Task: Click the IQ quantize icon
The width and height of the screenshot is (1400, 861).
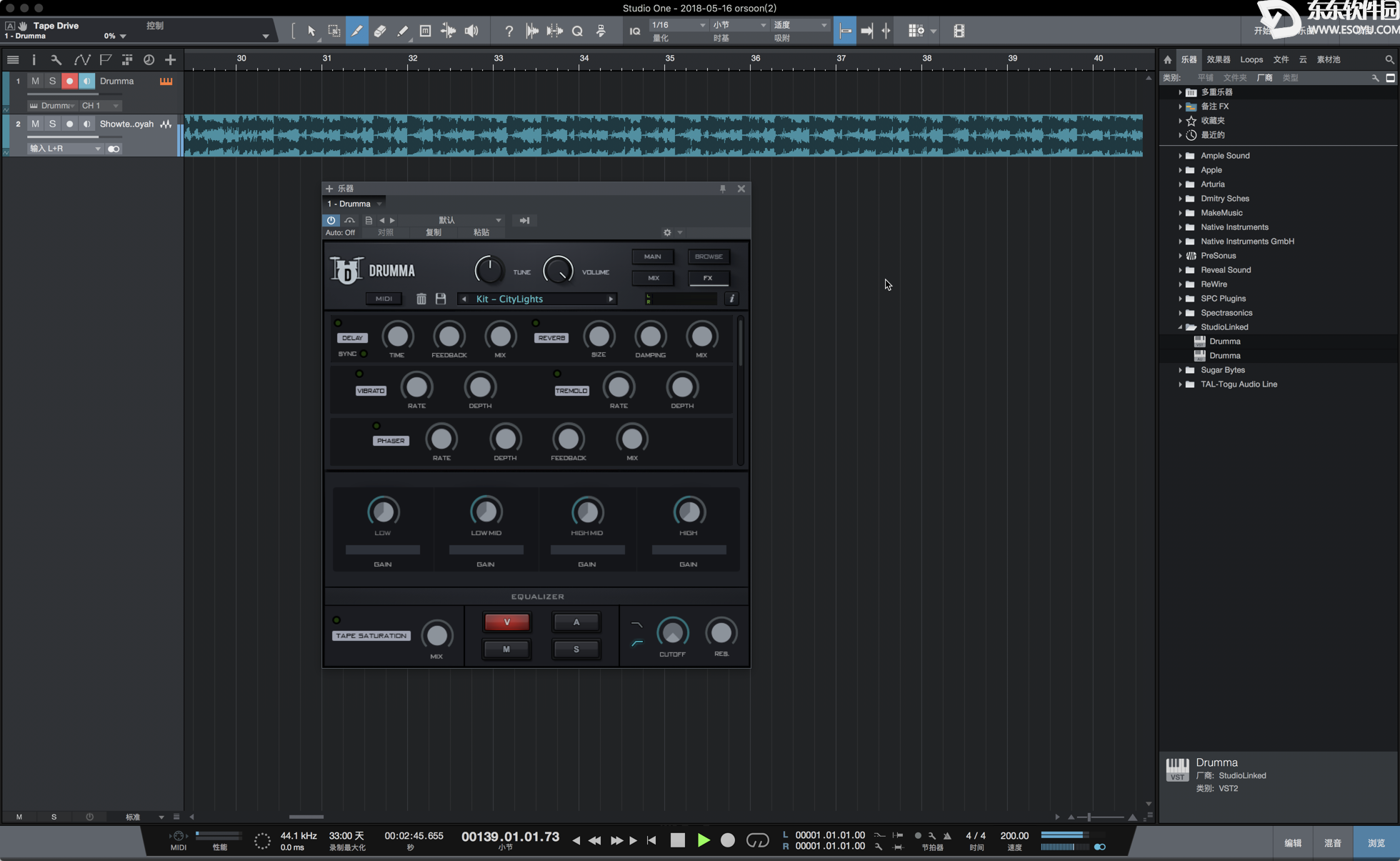Action: tap(635, 31)
